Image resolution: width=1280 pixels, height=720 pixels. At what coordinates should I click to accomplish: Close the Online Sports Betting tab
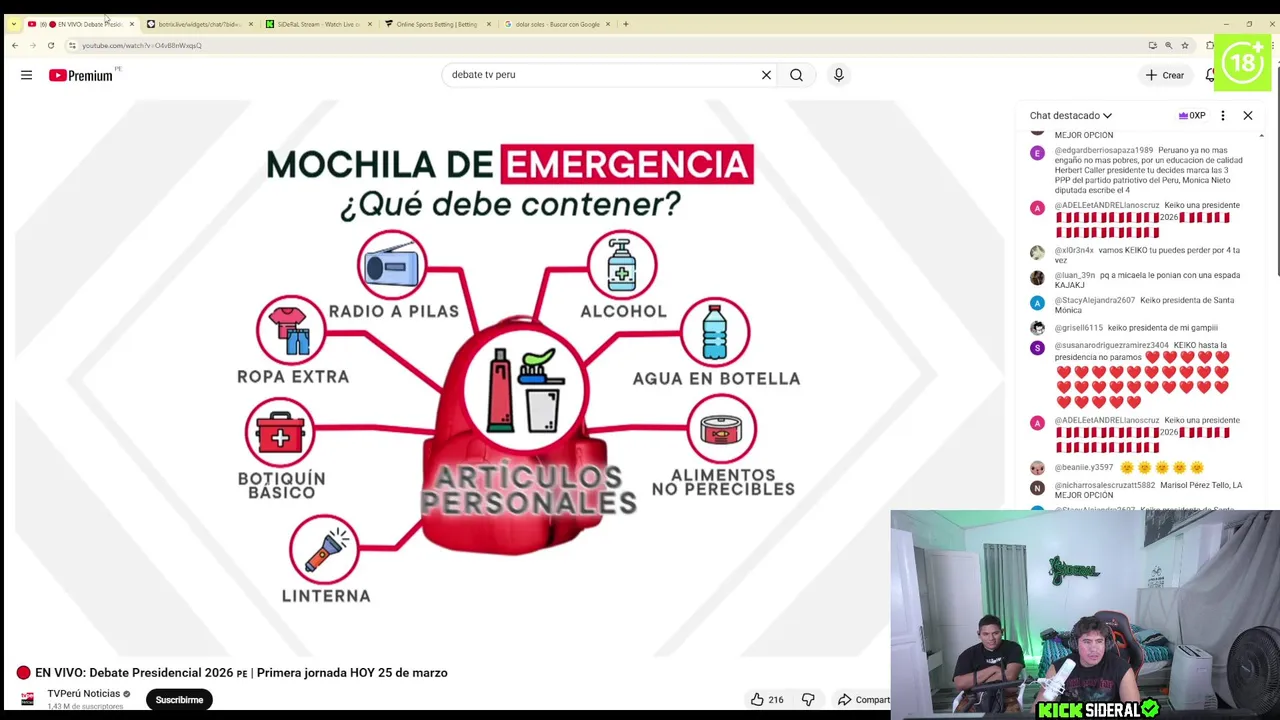point(489,24)
